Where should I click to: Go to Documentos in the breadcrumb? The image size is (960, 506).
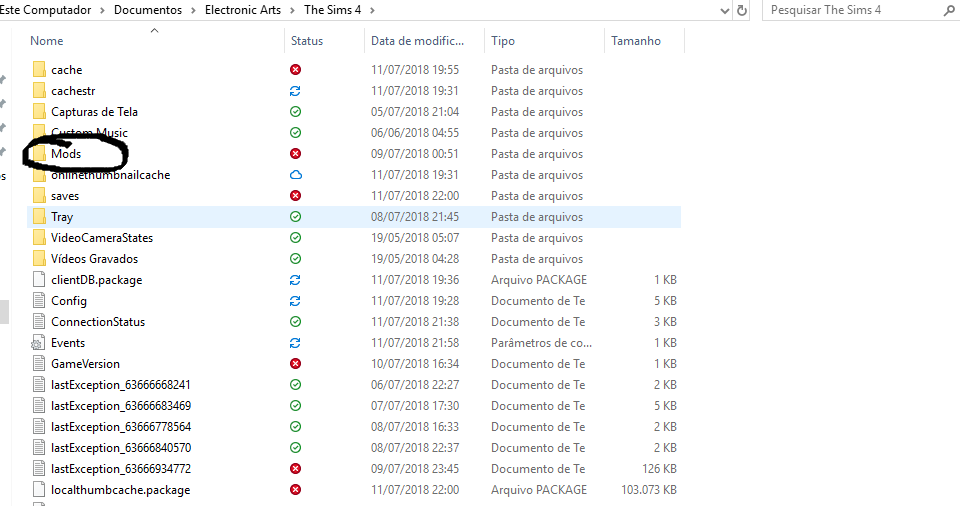point(148,10)
